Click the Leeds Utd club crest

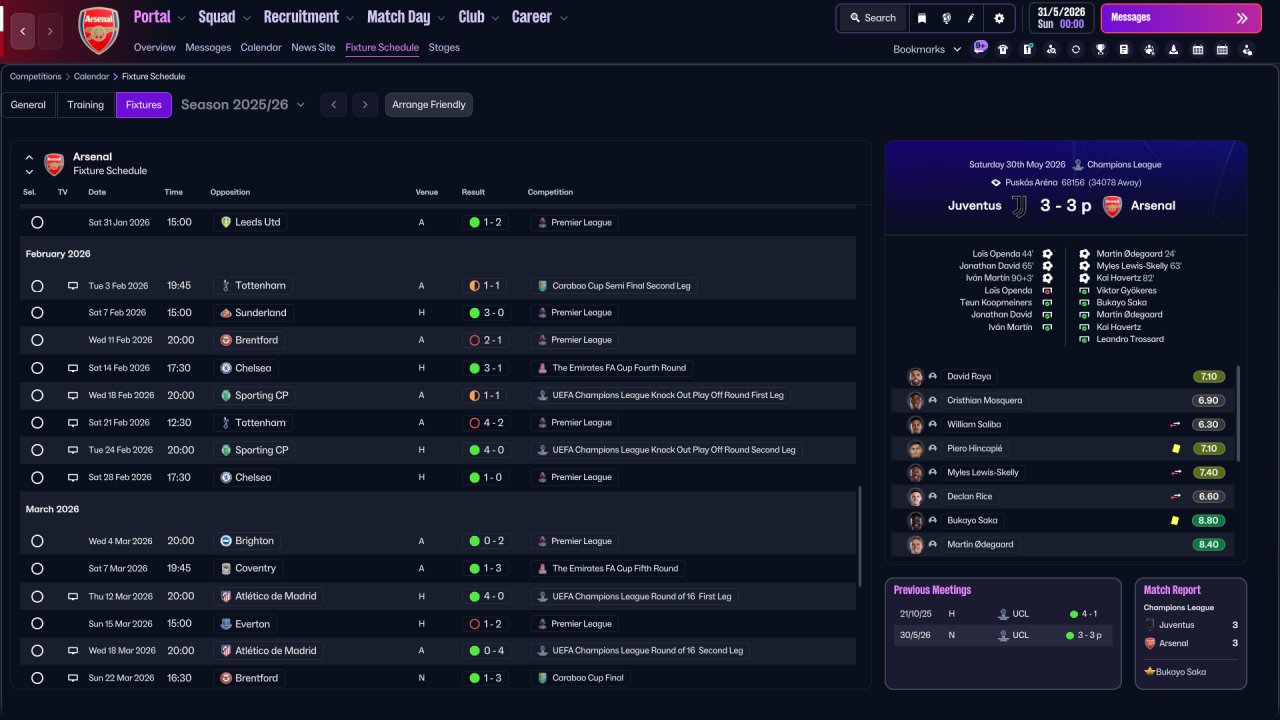[226, 222]
